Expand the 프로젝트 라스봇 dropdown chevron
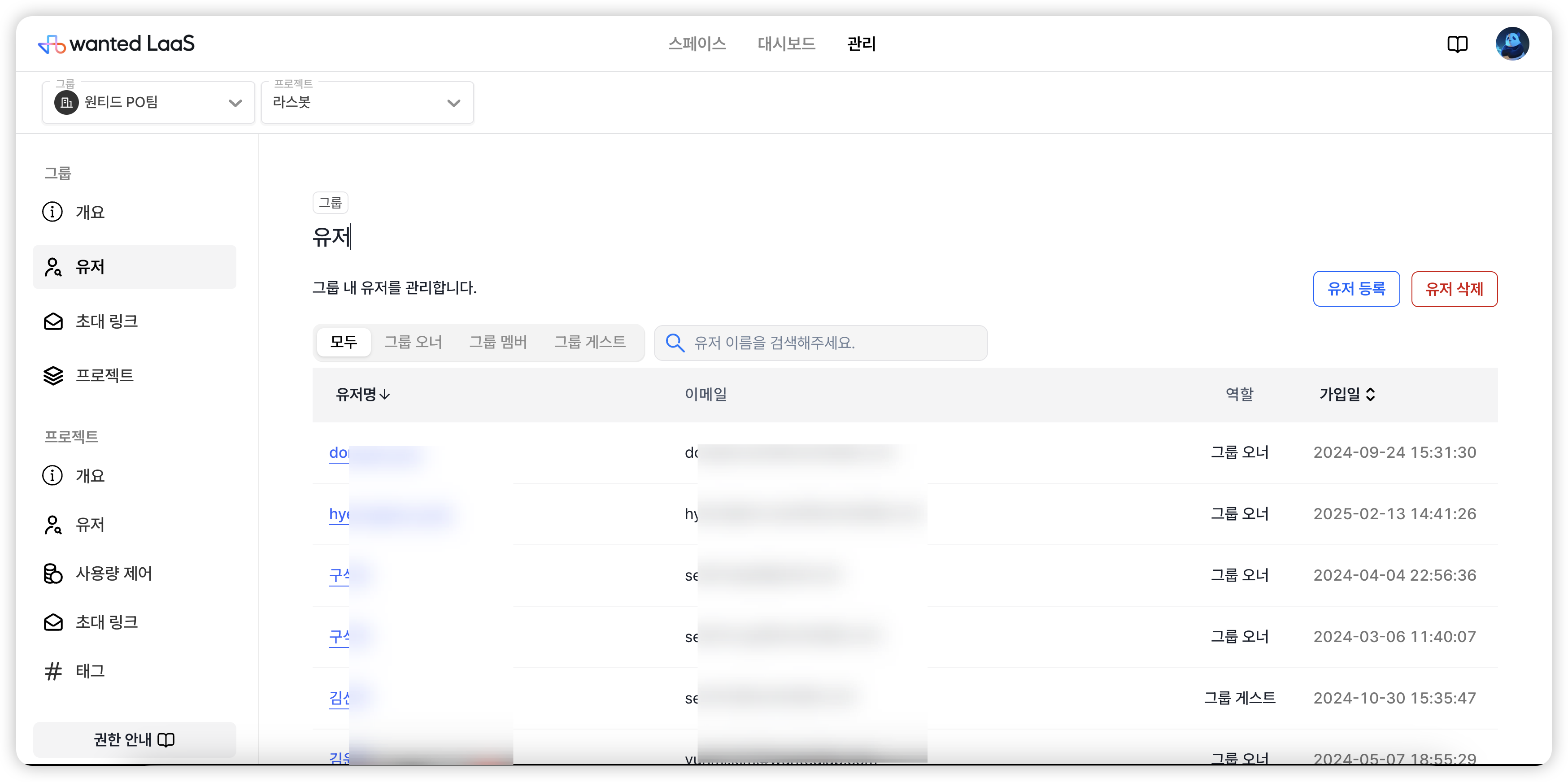Screen dimensions: 1568x782 pos(453,103)
